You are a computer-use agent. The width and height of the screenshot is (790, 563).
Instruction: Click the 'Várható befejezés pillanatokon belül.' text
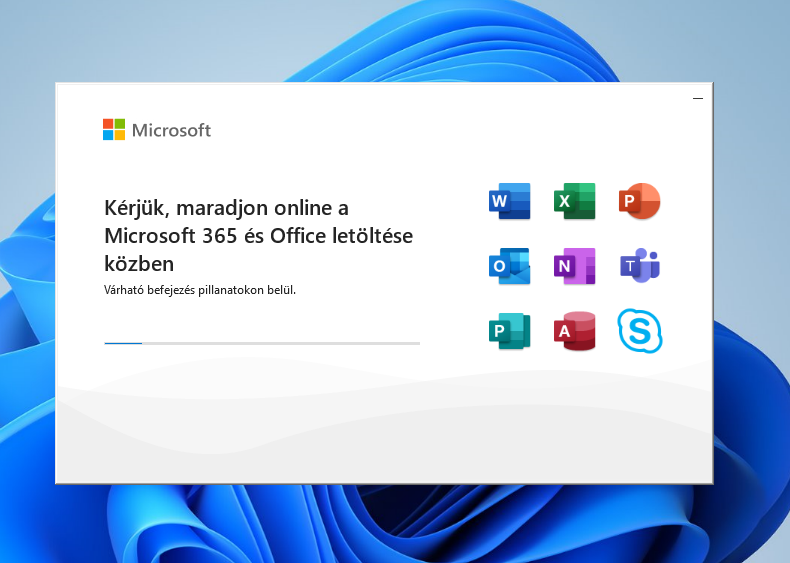[x=200, y=290]
